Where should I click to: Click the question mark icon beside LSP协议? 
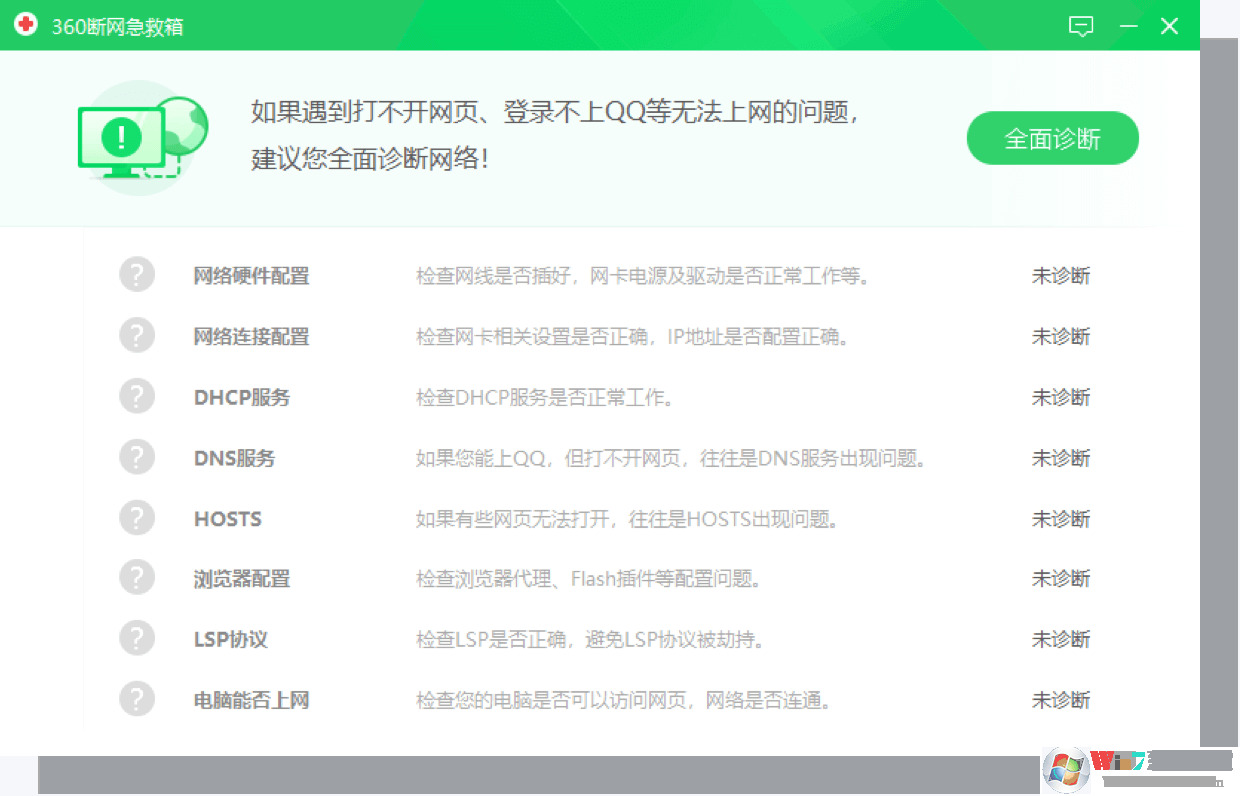click(137, 638)
